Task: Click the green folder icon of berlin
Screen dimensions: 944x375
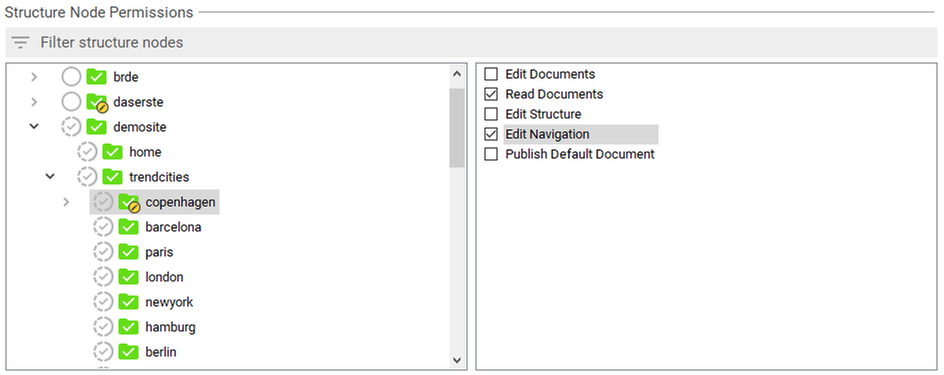Action: pos(129,352)
